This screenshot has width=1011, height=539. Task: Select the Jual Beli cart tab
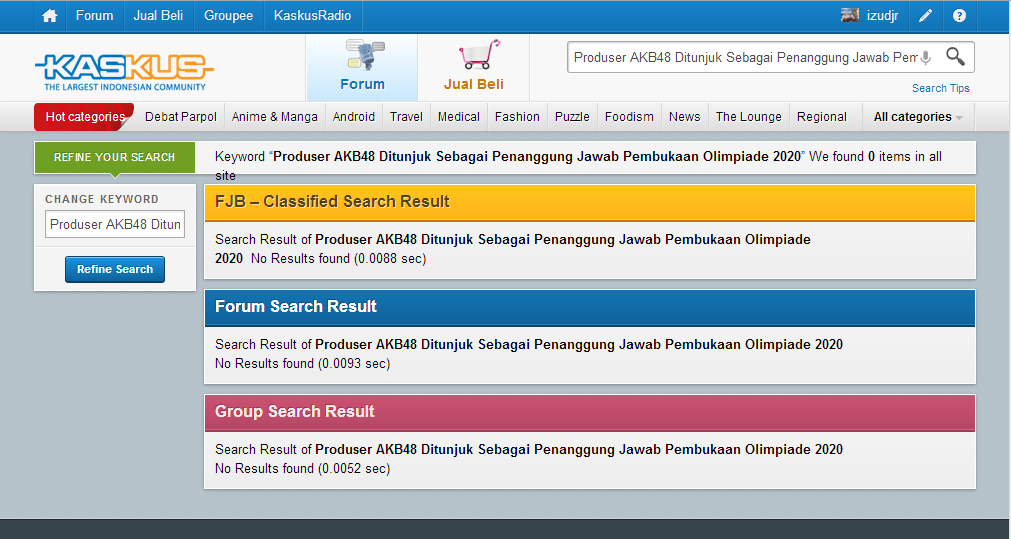click(x=474, y=68)
